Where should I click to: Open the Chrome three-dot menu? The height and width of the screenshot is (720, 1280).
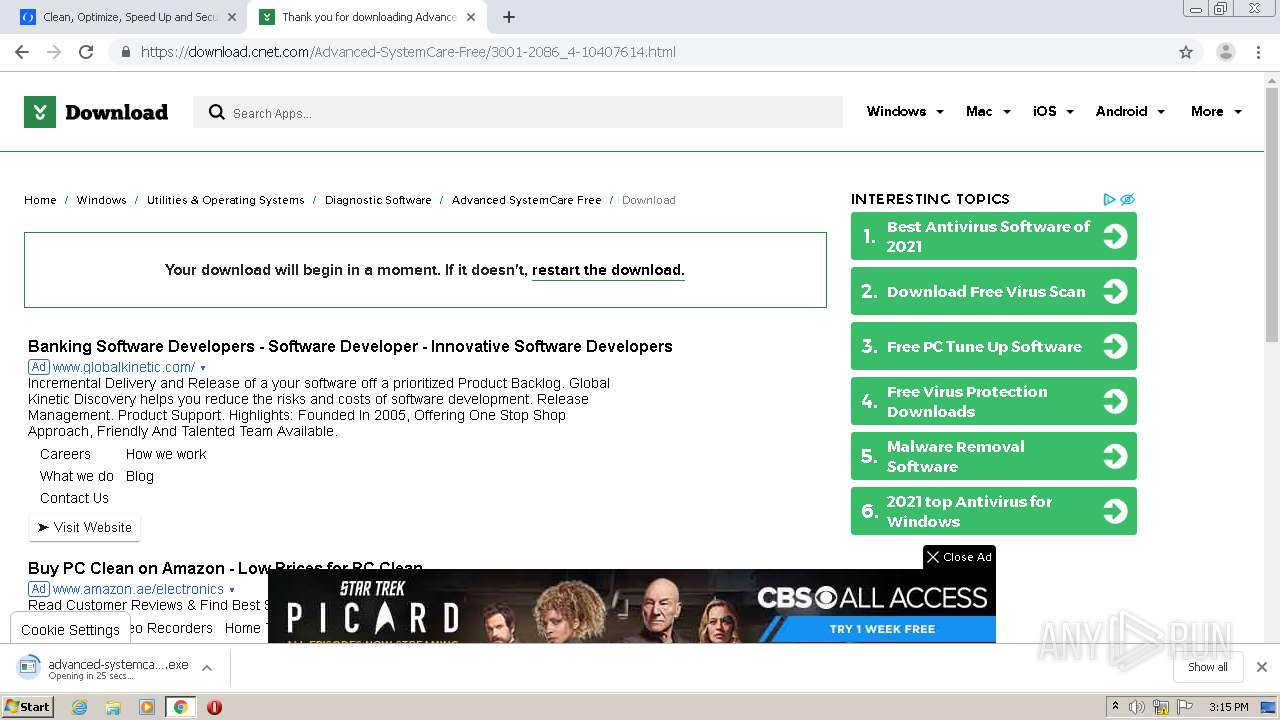(x=1259, y=52)
